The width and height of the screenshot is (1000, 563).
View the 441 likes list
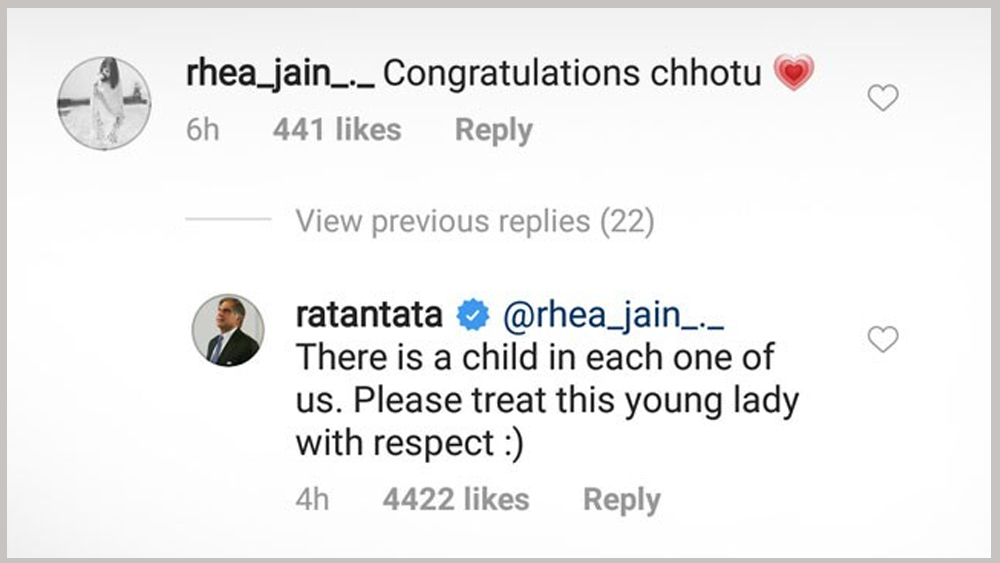(x=336, y=130)
